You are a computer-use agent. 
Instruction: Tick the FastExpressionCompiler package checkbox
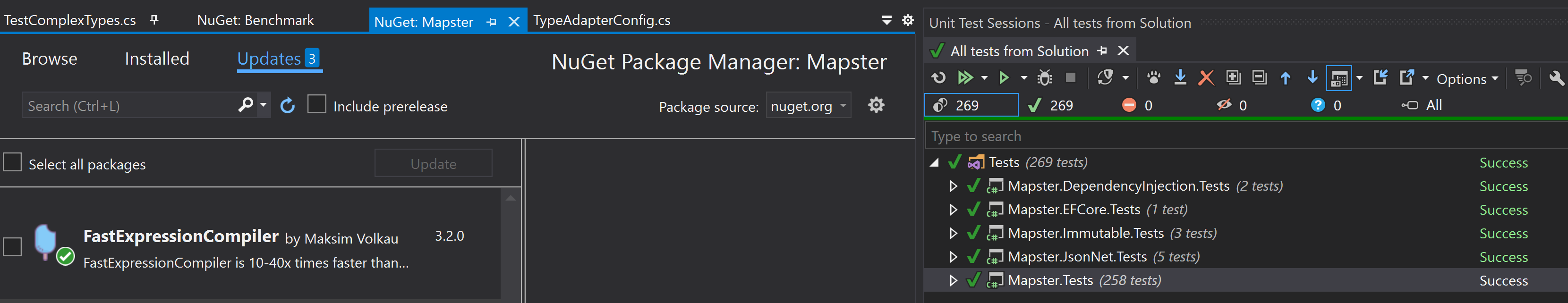pyautogui.click(x=13, y=246)
